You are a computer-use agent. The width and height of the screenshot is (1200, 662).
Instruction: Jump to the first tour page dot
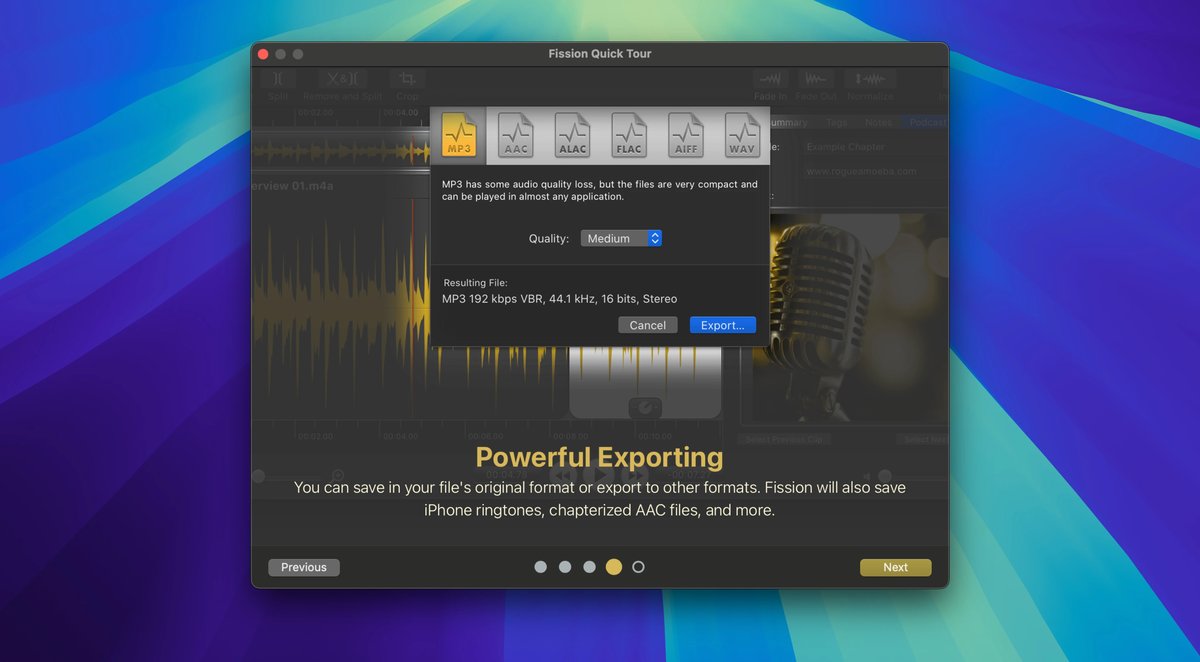pos(541,567)
